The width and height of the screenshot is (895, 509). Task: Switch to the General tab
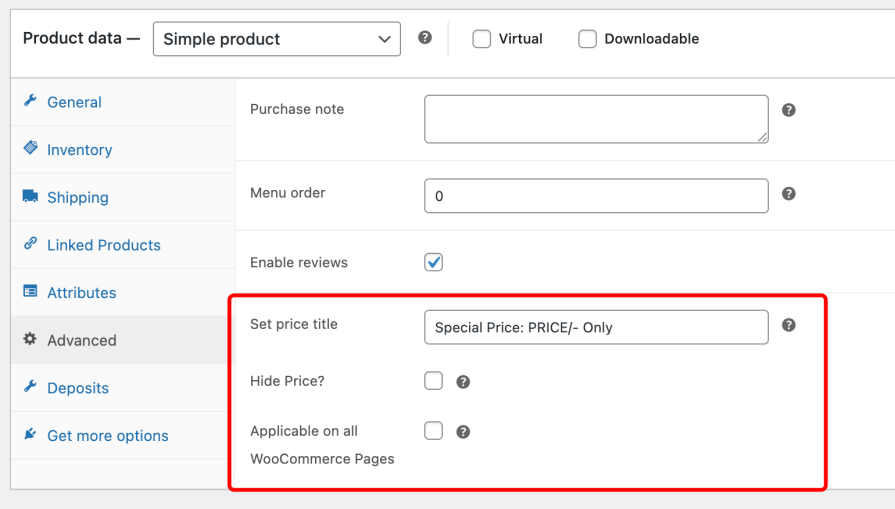click(x=74, y=102)
